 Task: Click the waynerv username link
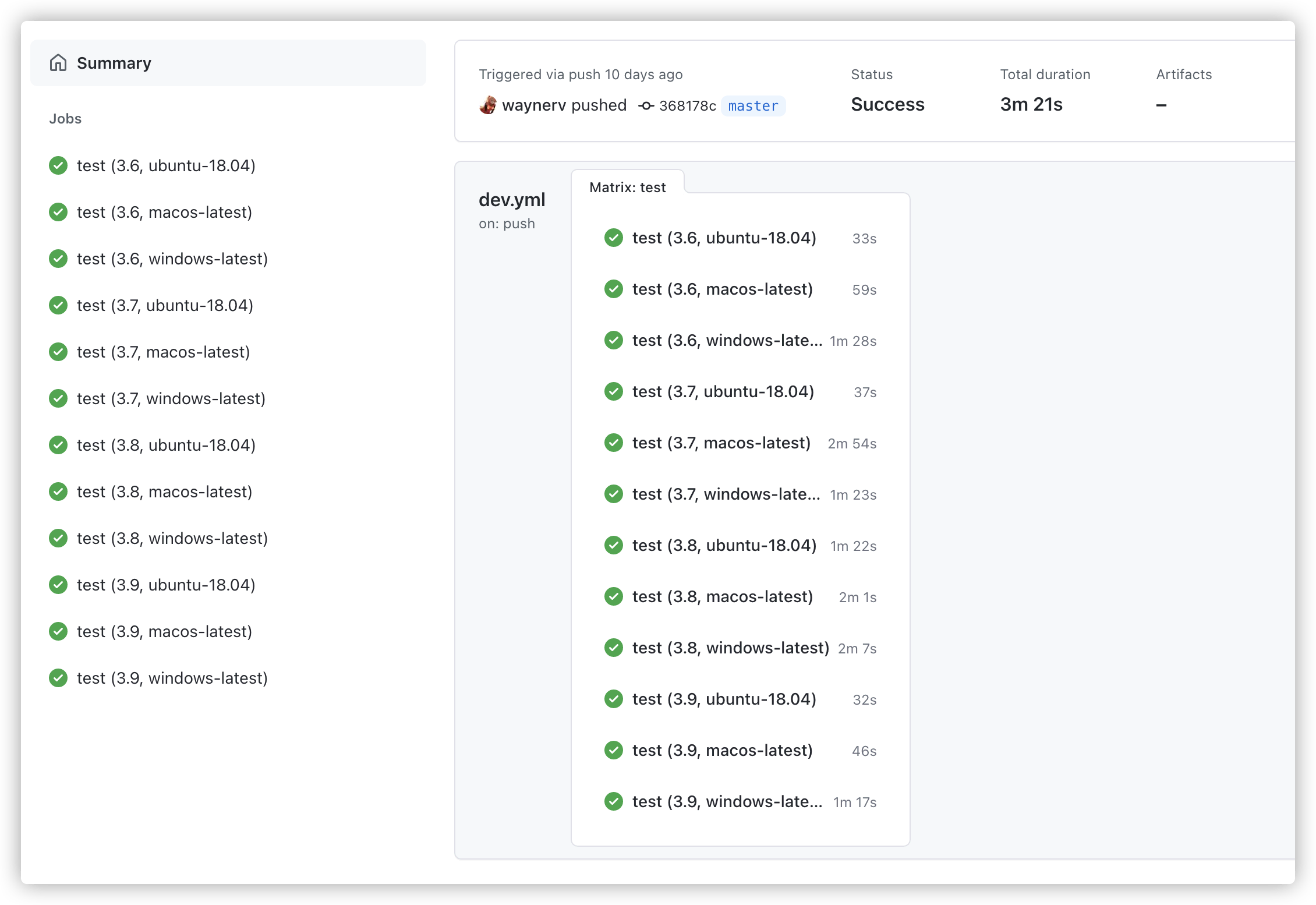tap(533, 105)
